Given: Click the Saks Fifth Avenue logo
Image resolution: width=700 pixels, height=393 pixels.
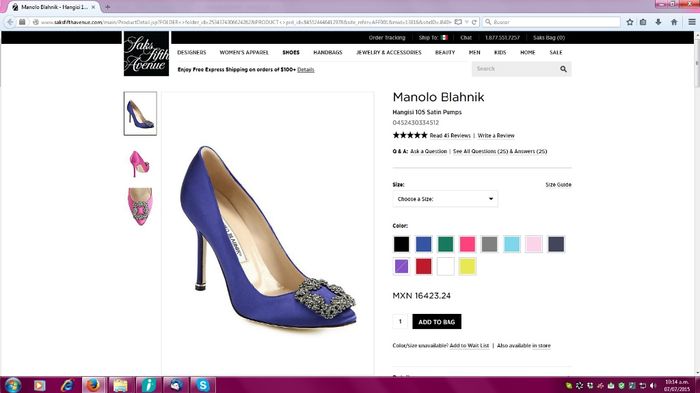Looking at the screenshot, I should pyautogui.click(x=146, y=54).
